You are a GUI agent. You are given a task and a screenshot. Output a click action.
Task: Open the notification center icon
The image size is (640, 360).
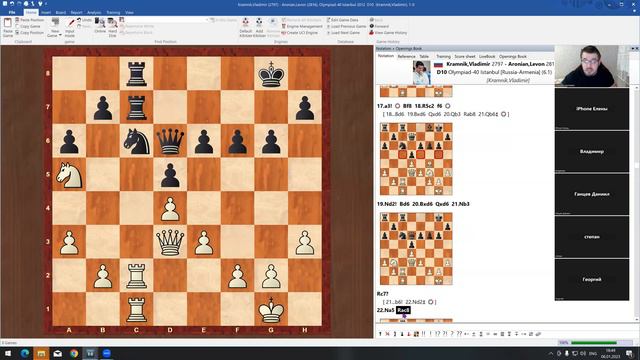click(x=630, y=353)
